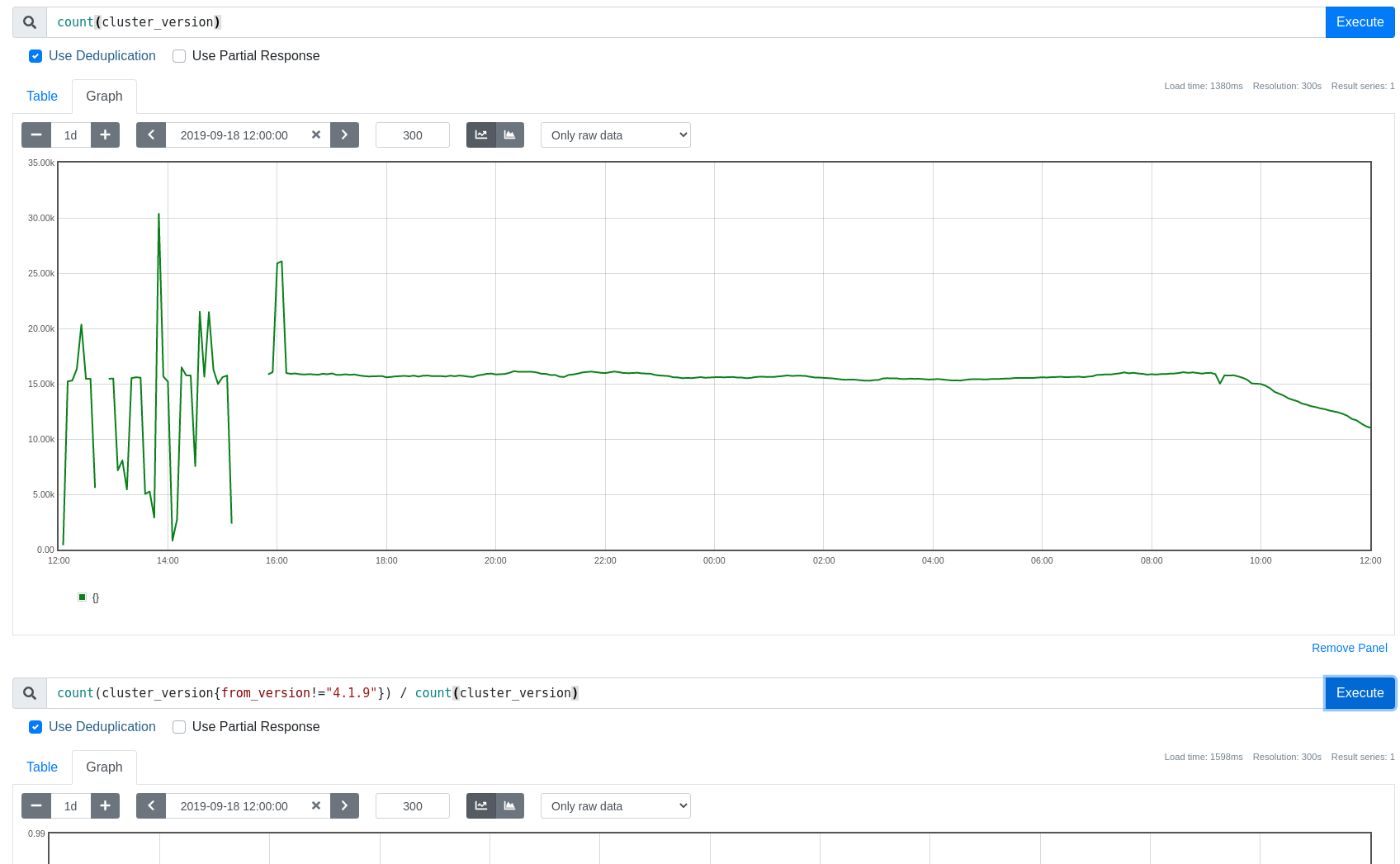1400x864 pixels.
Task: Click search icon beside count(cluster_version) query
Action: click(30, 22)
